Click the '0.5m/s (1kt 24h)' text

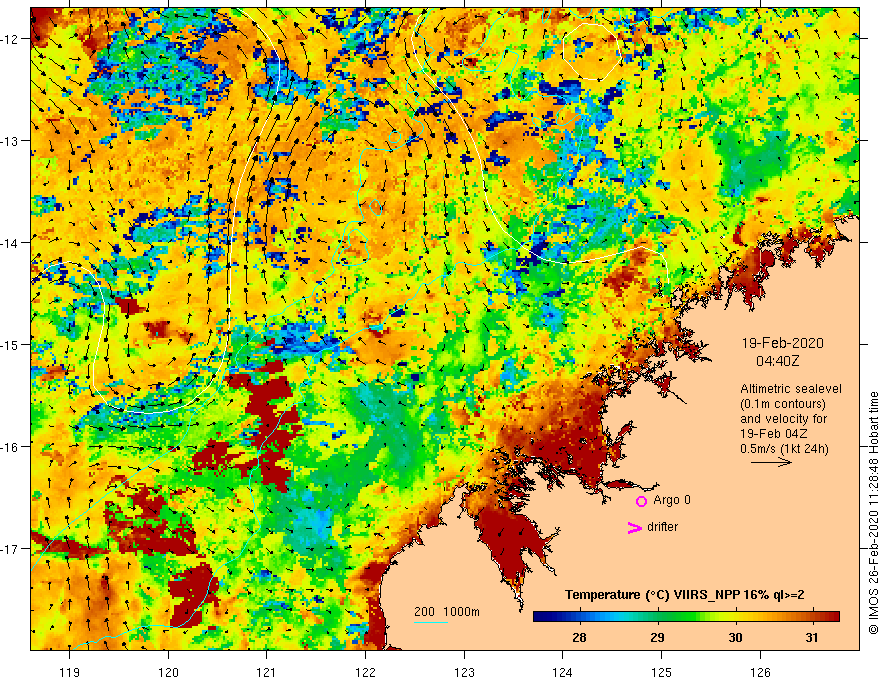pos(784,449)
